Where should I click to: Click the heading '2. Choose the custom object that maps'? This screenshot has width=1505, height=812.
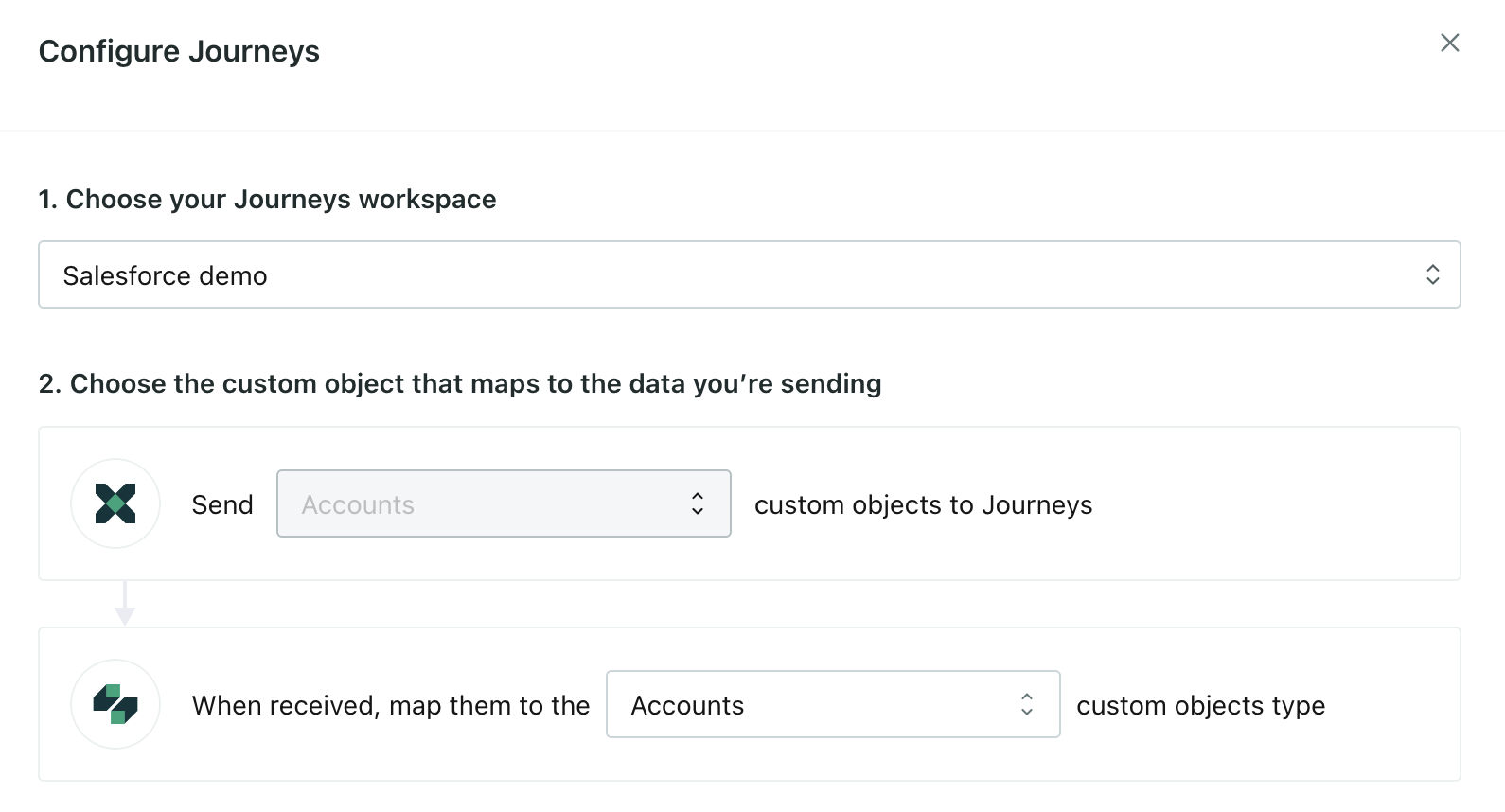[460, 383]
